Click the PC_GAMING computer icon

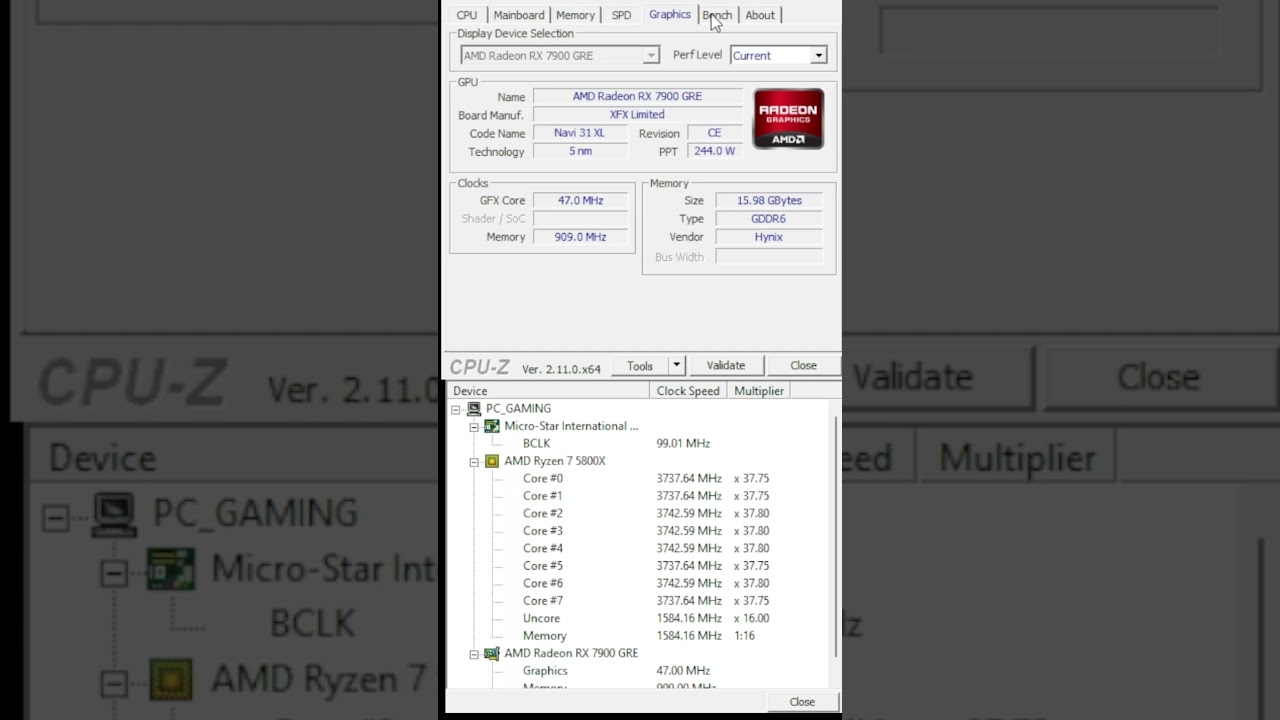474,409
